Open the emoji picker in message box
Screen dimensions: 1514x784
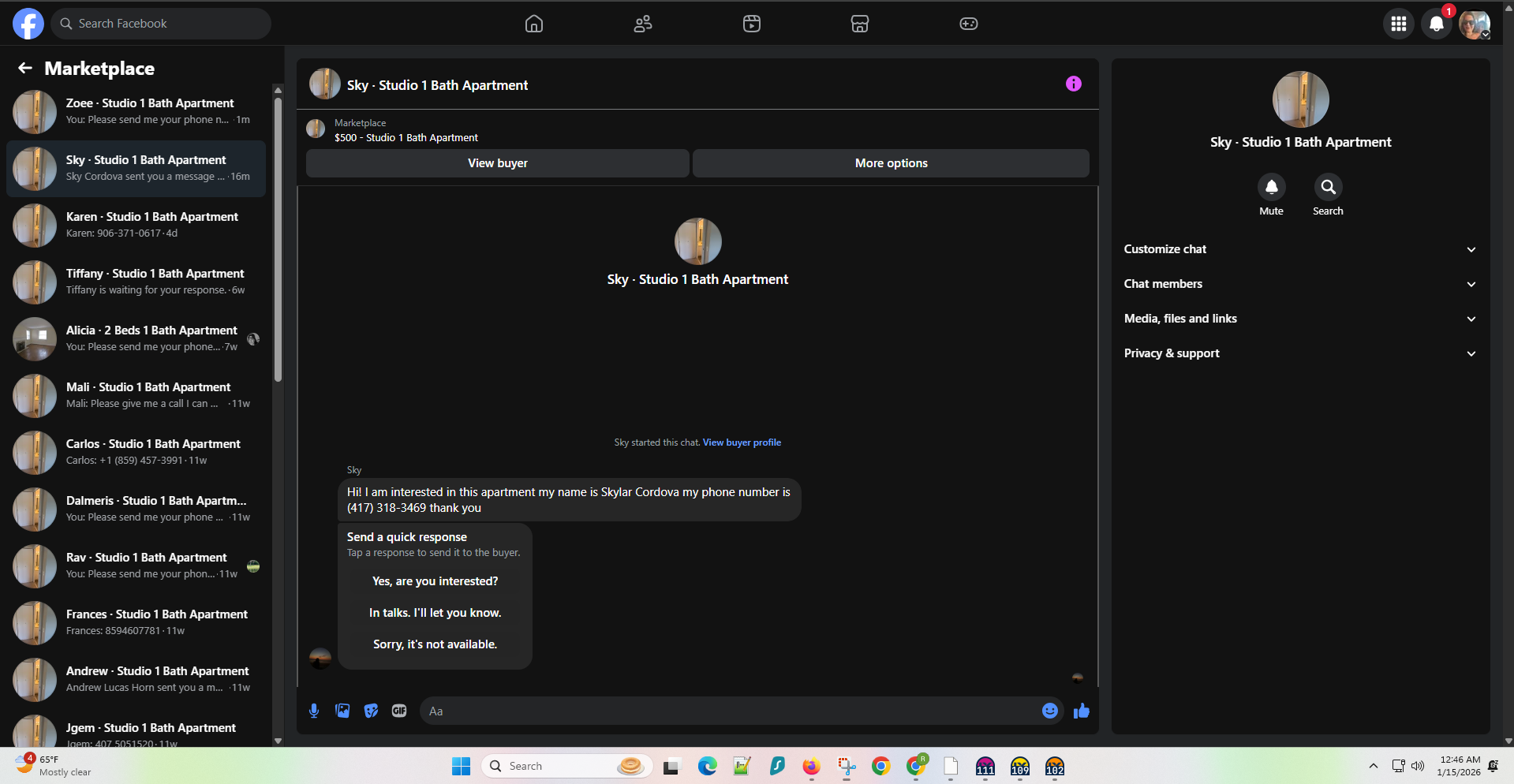[x=1049, y=711]
